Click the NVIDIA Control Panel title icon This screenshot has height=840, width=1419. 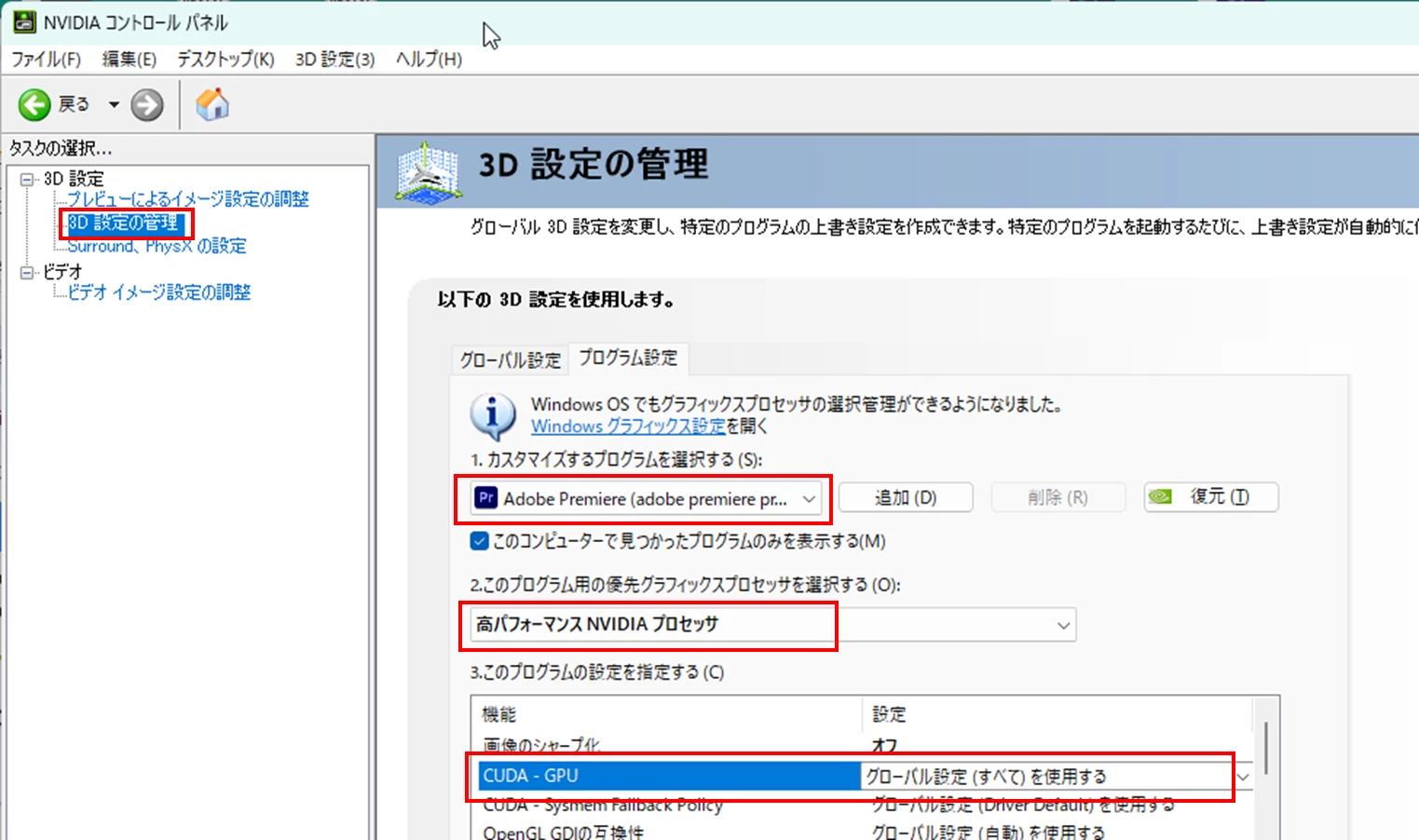(23, 21)
